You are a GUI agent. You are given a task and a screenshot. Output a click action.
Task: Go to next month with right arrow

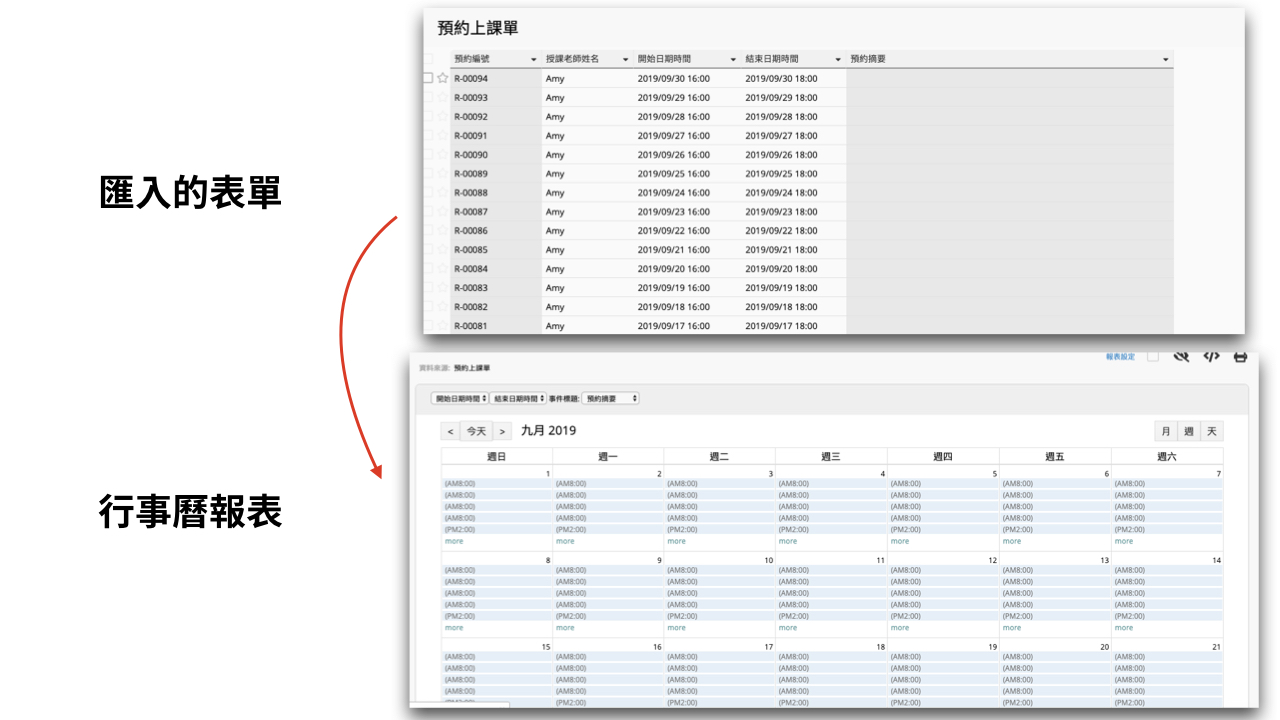(502, 431)
